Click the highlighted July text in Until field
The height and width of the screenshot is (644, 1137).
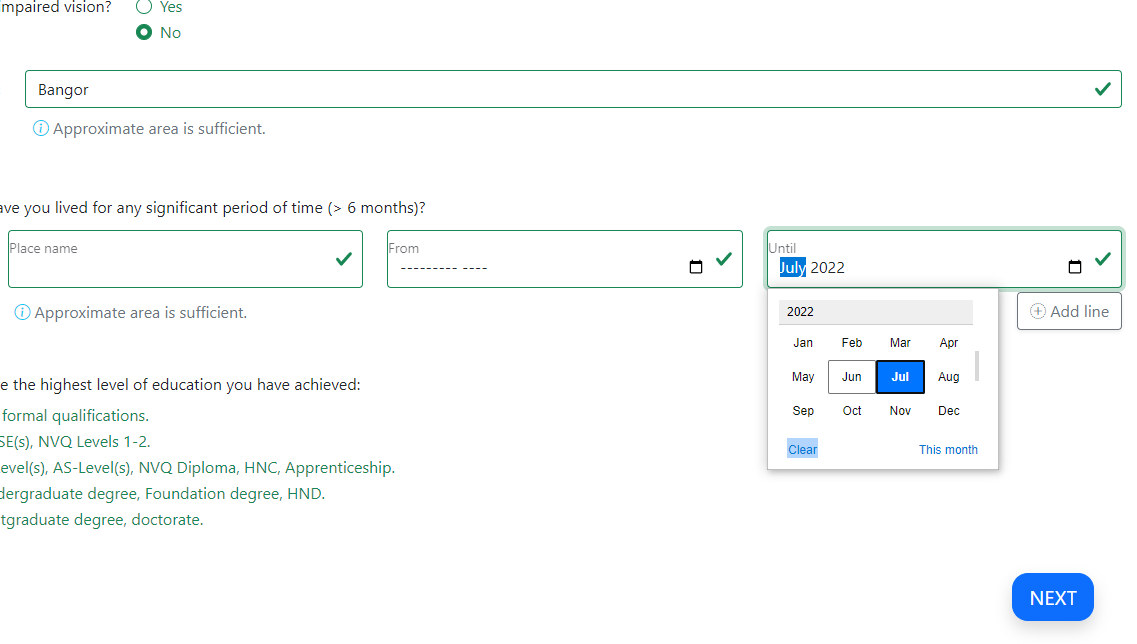793,268
